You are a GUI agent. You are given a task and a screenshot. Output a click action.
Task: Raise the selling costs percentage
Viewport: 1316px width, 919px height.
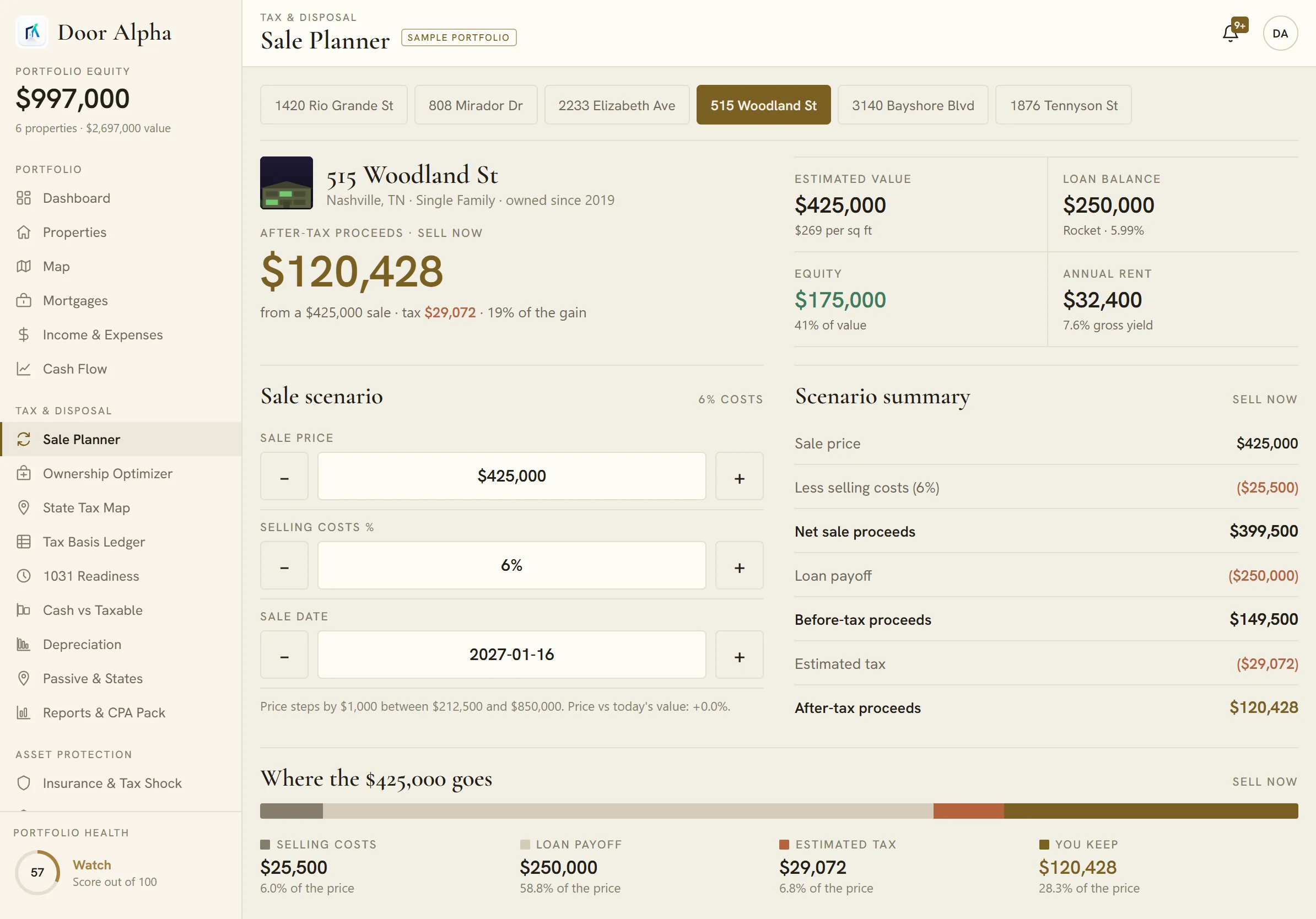[x=740, y=565]
